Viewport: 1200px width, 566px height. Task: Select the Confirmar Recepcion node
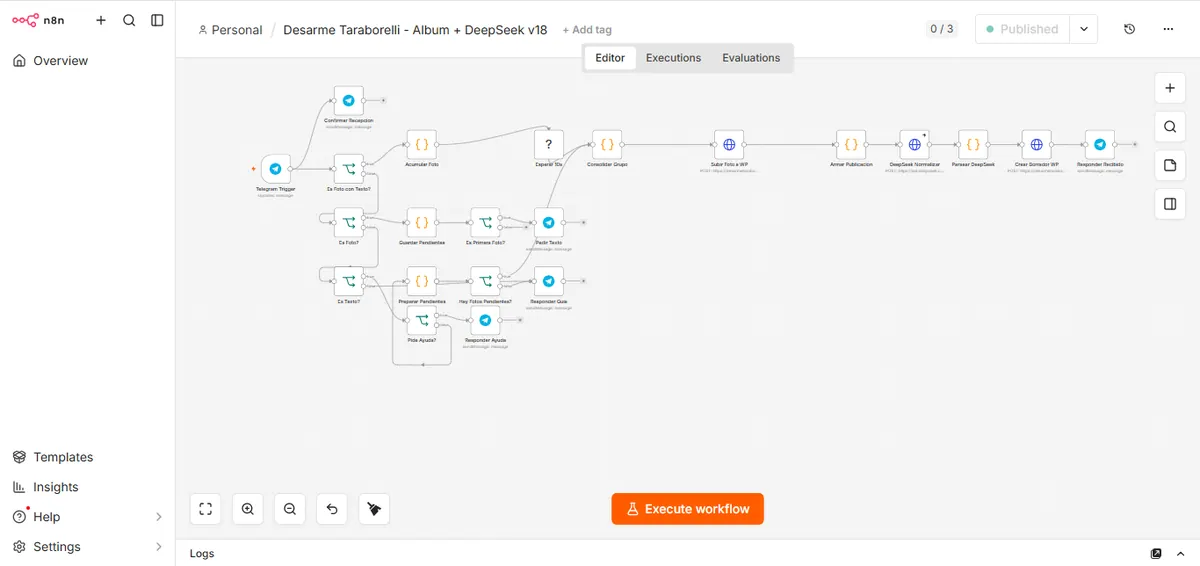[x=348, y=101]
